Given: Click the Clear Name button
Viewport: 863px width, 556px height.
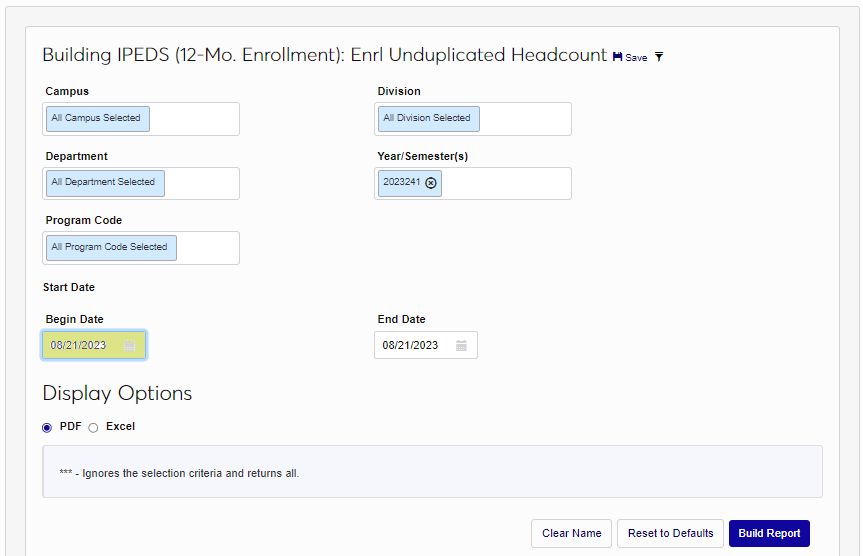Looking at the screenshot, I should (571, 533).
